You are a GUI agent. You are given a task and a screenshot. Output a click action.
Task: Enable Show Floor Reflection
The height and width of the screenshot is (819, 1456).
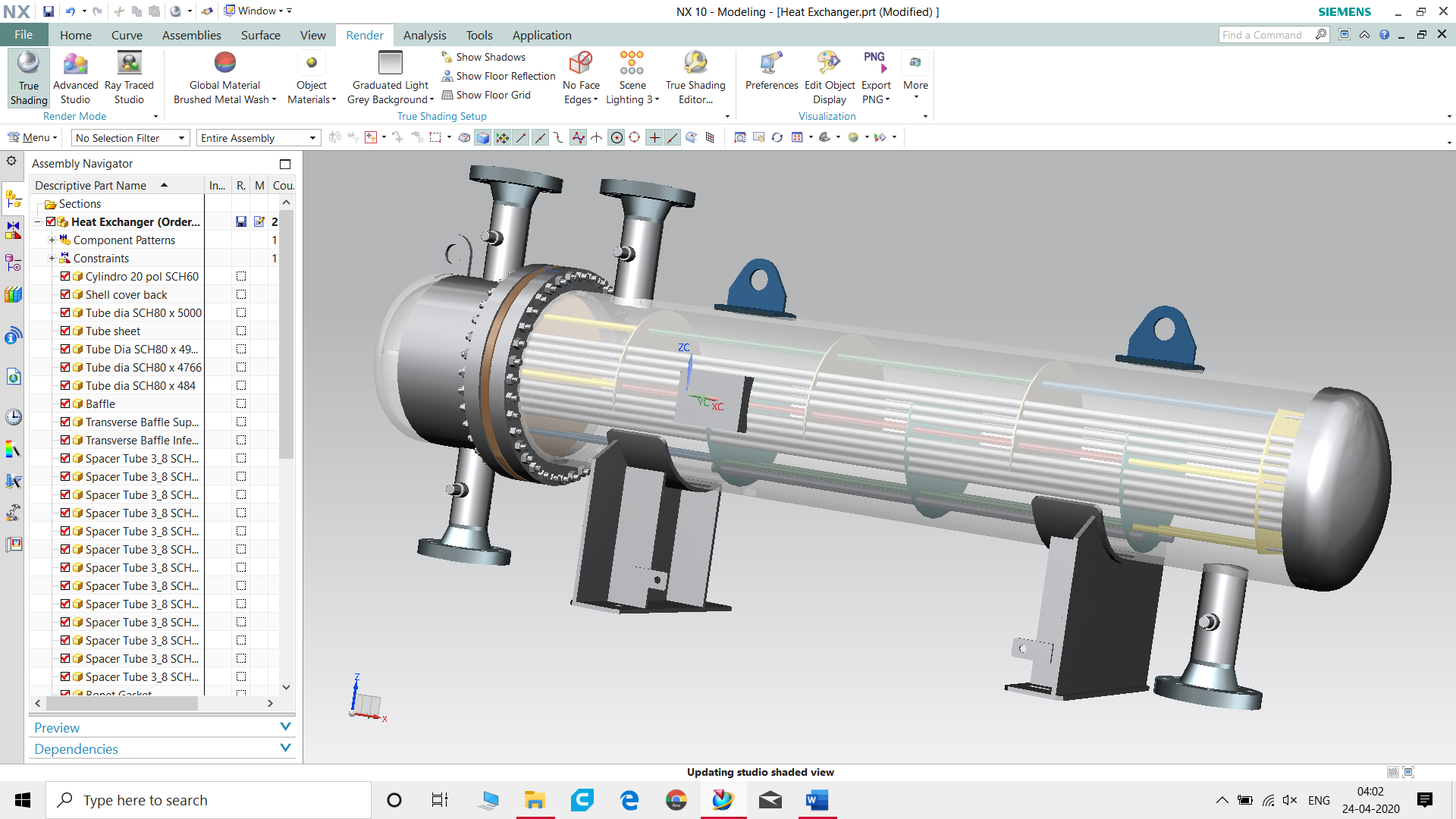point(498,76)
